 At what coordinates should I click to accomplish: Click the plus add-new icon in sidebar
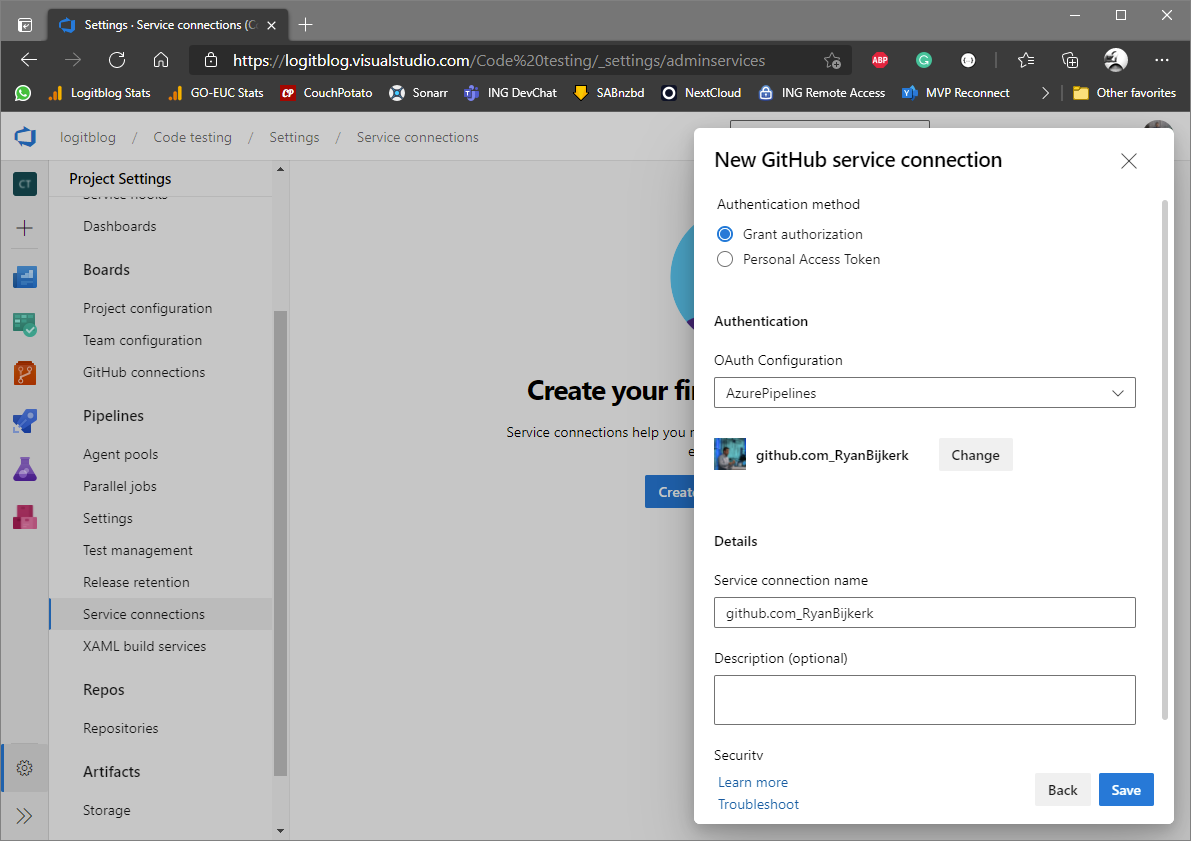pos(25,228)
